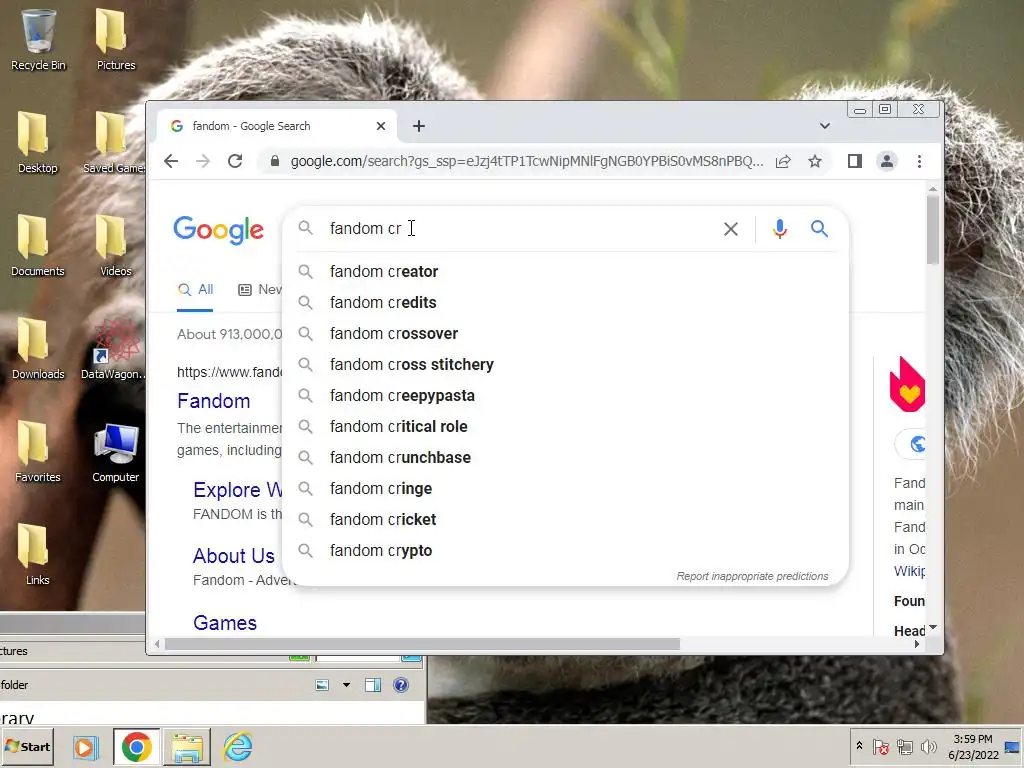This screenshot has height=768, width=1024.
Task: Select the Favorites desktop folder
Action: click(x=37, y=452)
